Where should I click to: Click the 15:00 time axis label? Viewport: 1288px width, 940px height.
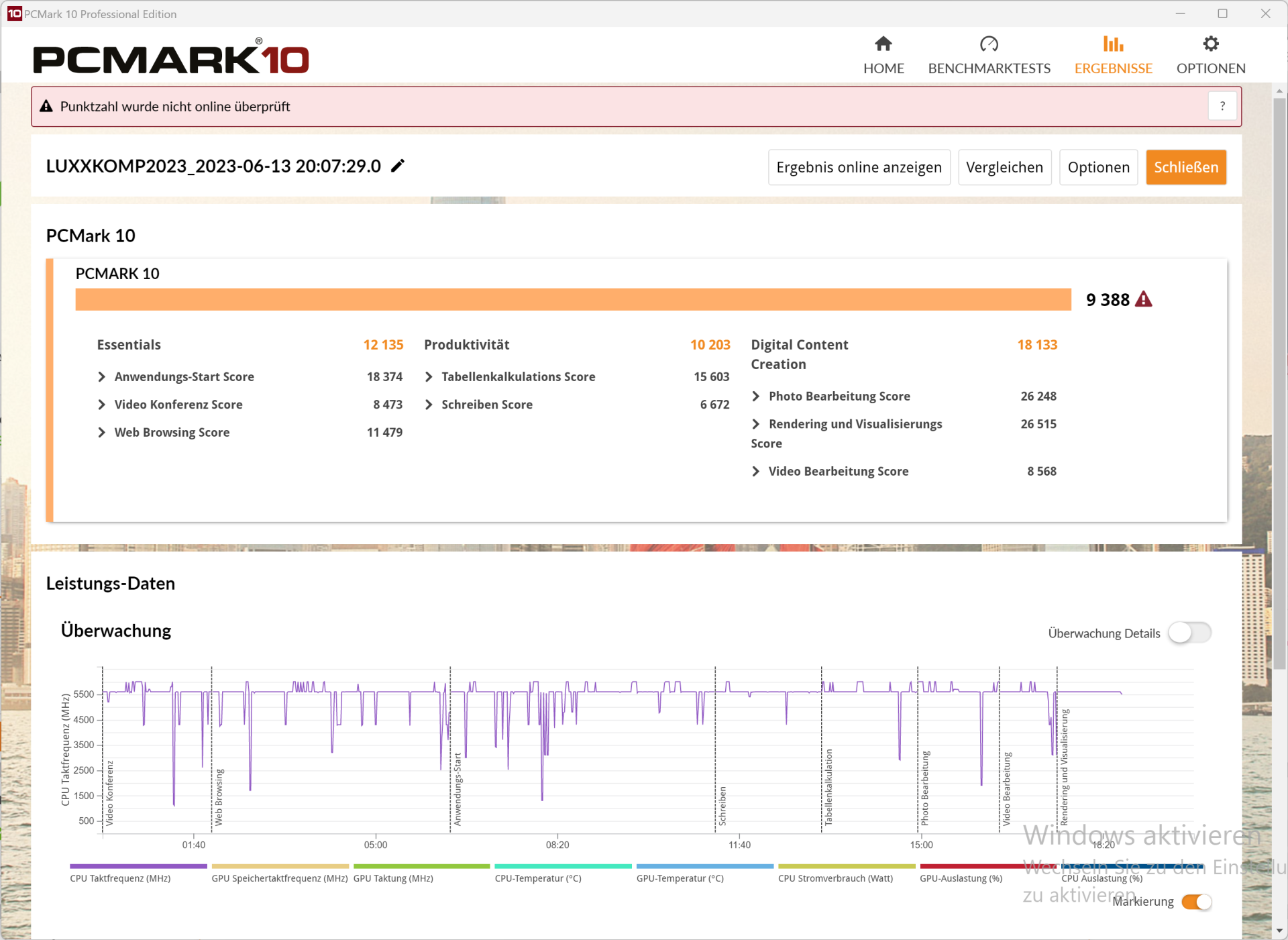pyautogui.click(x=922, y=845)
